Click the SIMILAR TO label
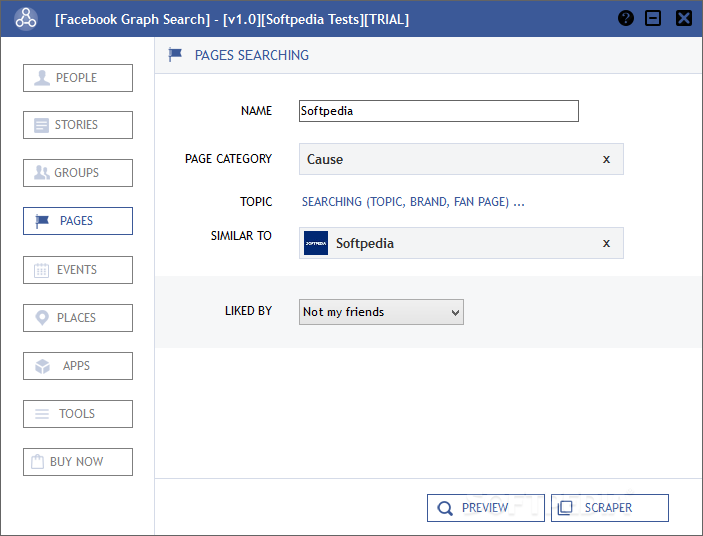703x536 pixels. click(241, 236)
